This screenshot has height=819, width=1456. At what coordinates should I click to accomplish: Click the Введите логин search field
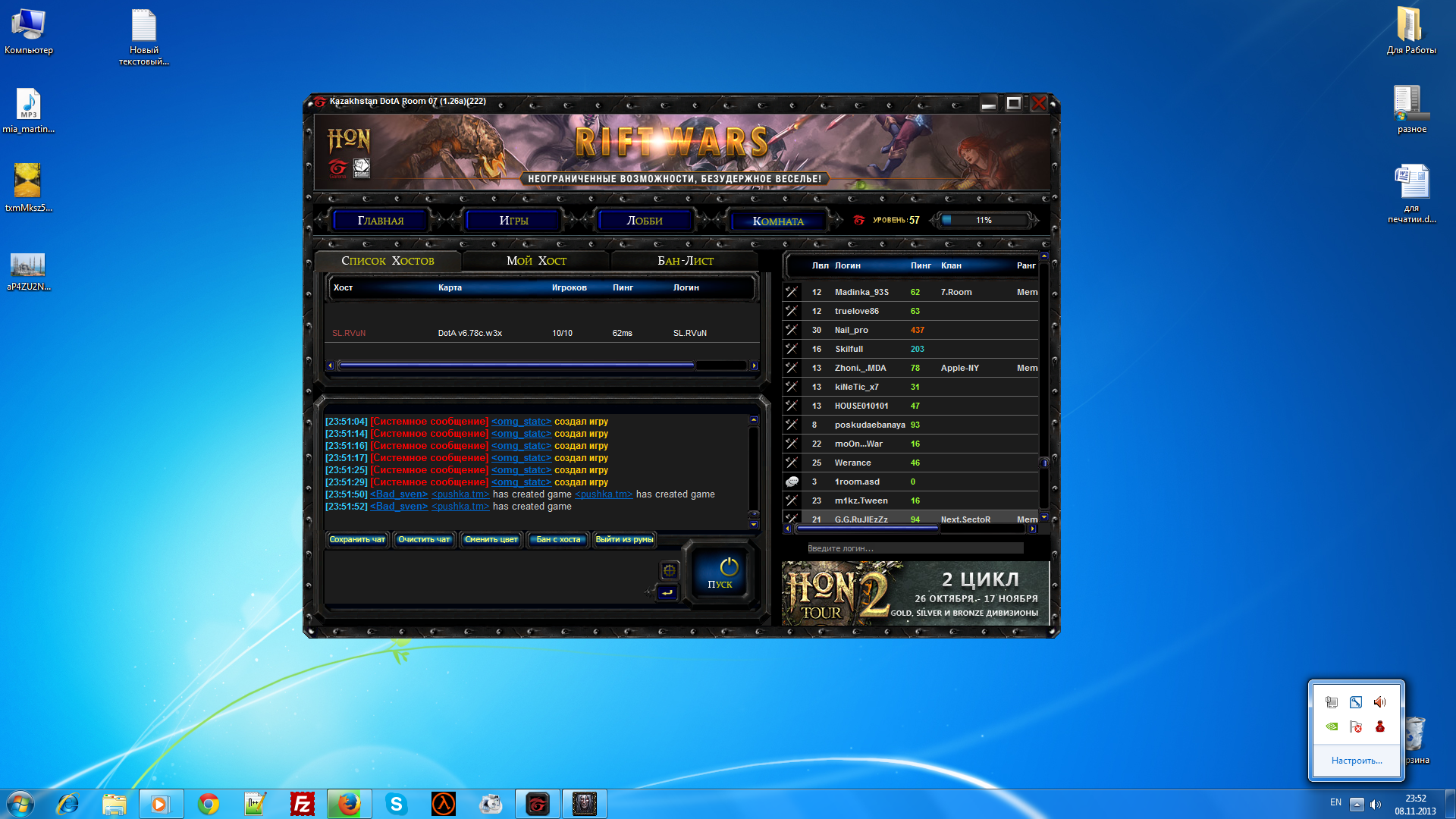[x=915, y=548]
